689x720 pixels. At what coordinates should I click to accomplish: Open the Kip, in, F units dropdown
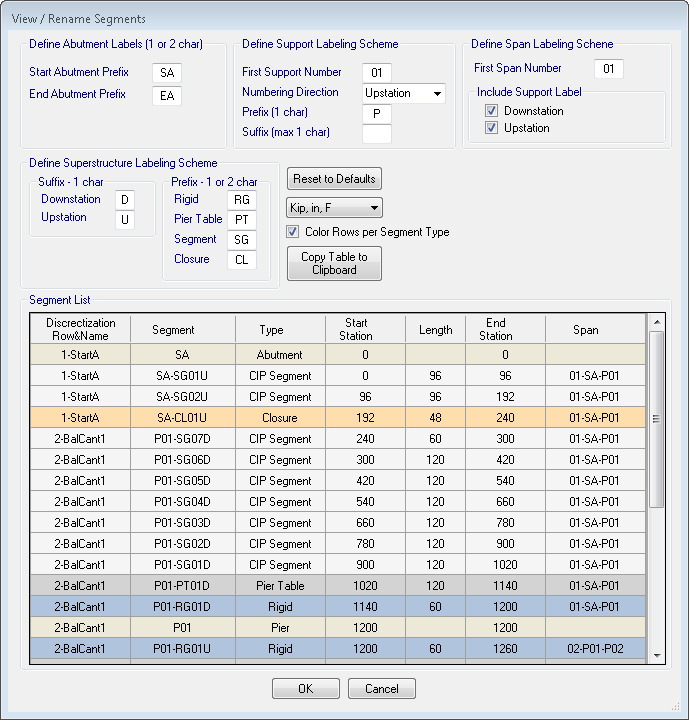coord(334,207)
